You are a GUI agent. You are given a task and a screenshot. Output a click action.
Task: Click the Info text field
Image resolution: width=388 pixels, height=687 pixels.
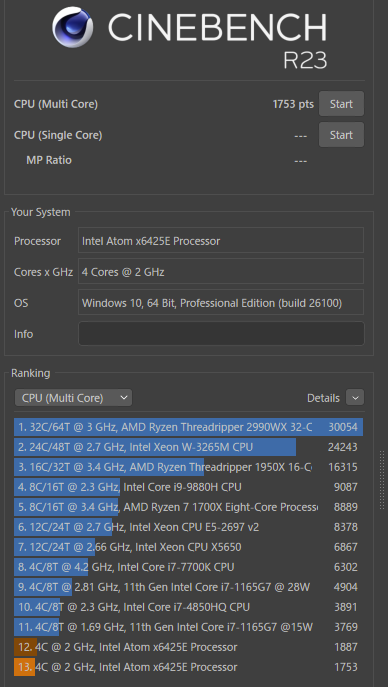221,334
